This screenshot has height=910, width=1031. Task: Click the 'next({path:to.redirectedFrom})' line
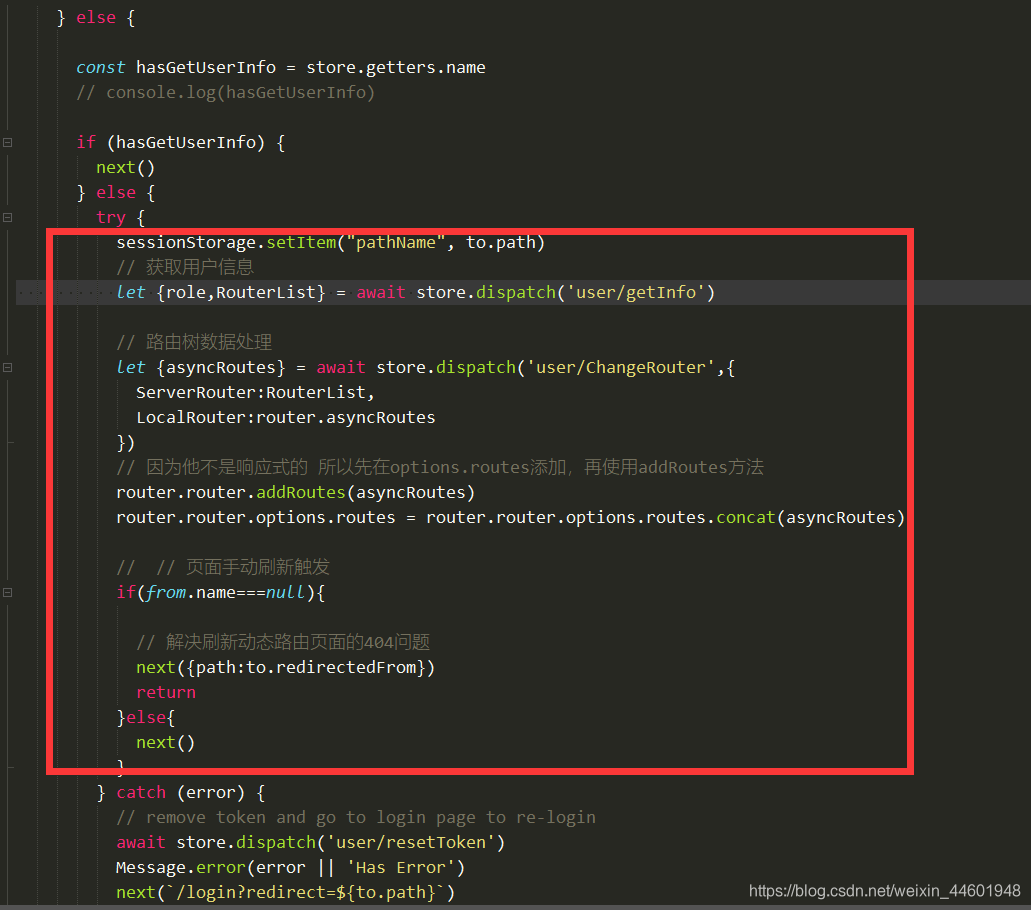click(x=285, y=667)
